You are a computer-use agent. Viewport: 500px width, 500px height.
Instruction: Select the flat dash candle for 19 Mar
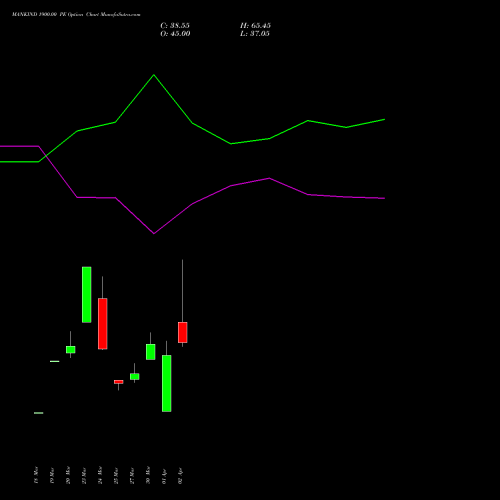[x=55, y=361]
